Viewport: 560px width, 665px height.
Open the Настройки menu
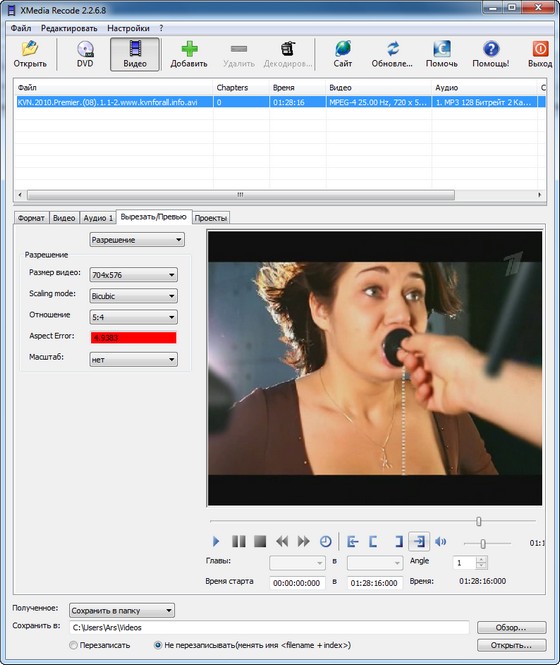point(128,28)
